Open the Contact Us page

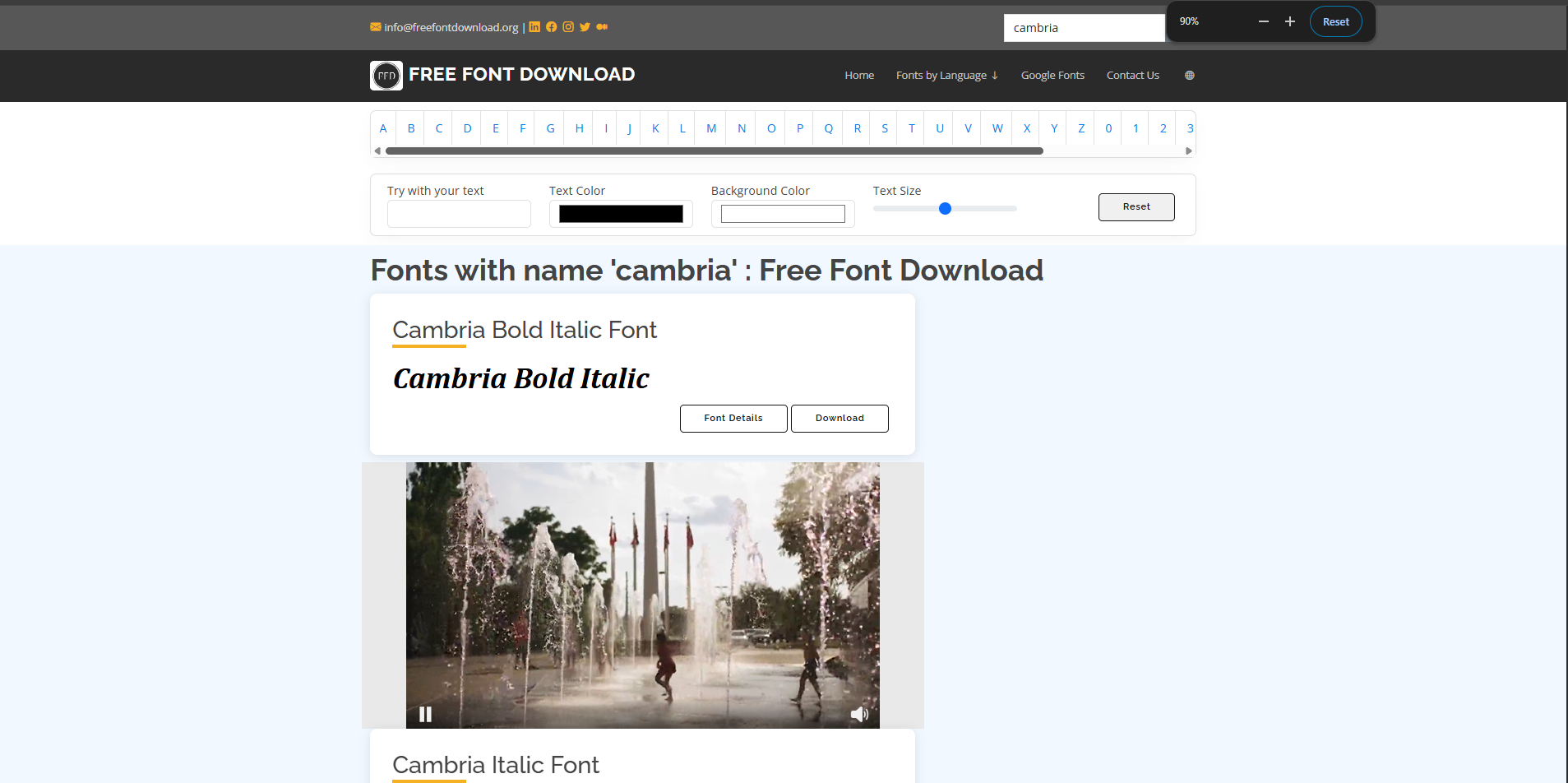(1132, 75)
